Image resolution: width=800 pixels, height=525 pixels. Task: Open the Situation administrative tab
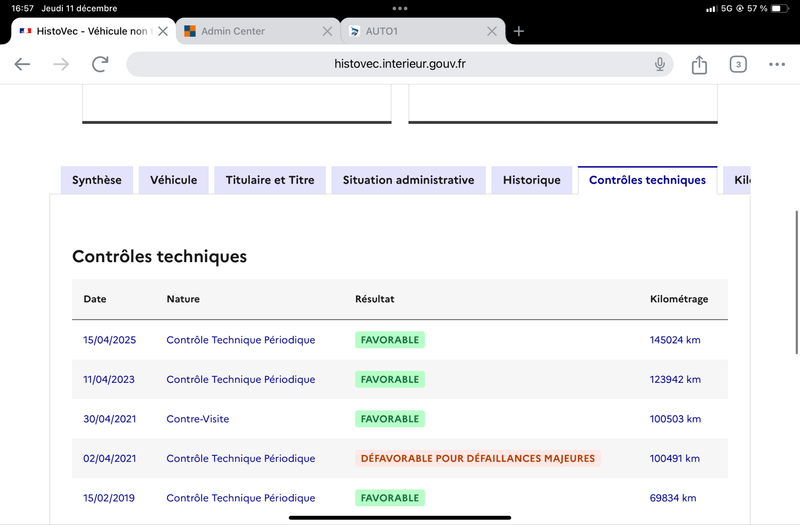(x=408, y=180)
